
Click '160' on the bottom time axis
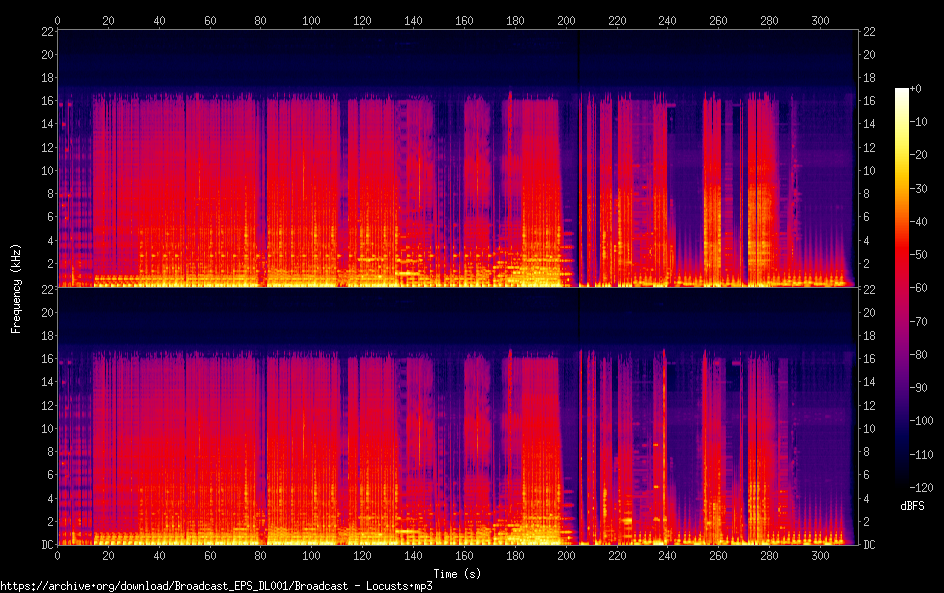(464, 556)
